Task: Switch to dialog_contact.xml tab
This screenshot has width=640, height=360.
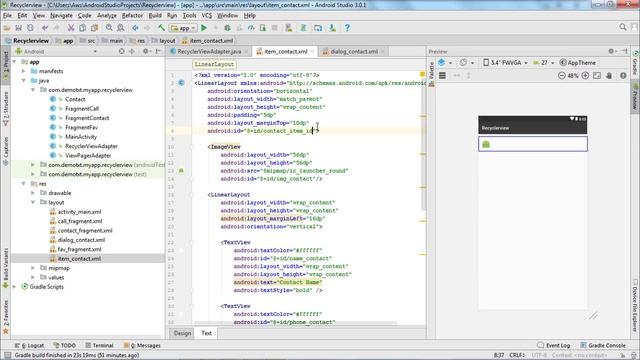Action: [353, 51]
